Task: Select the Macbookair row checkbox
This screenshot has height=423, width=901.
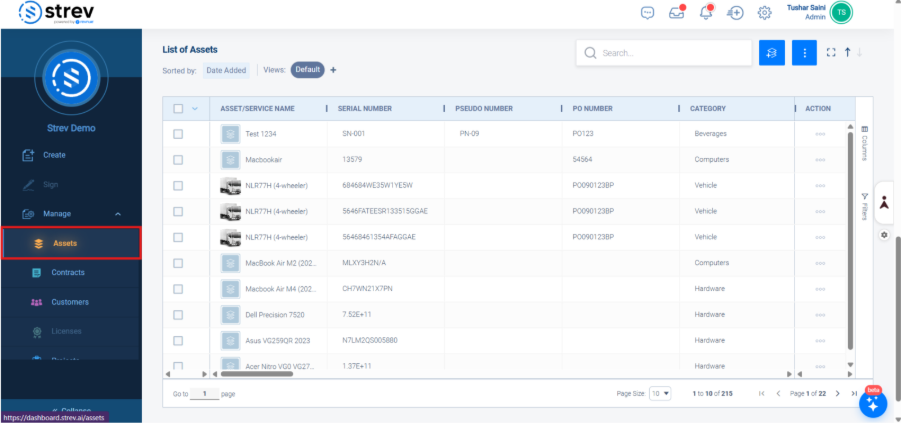Action: (178, 159)
